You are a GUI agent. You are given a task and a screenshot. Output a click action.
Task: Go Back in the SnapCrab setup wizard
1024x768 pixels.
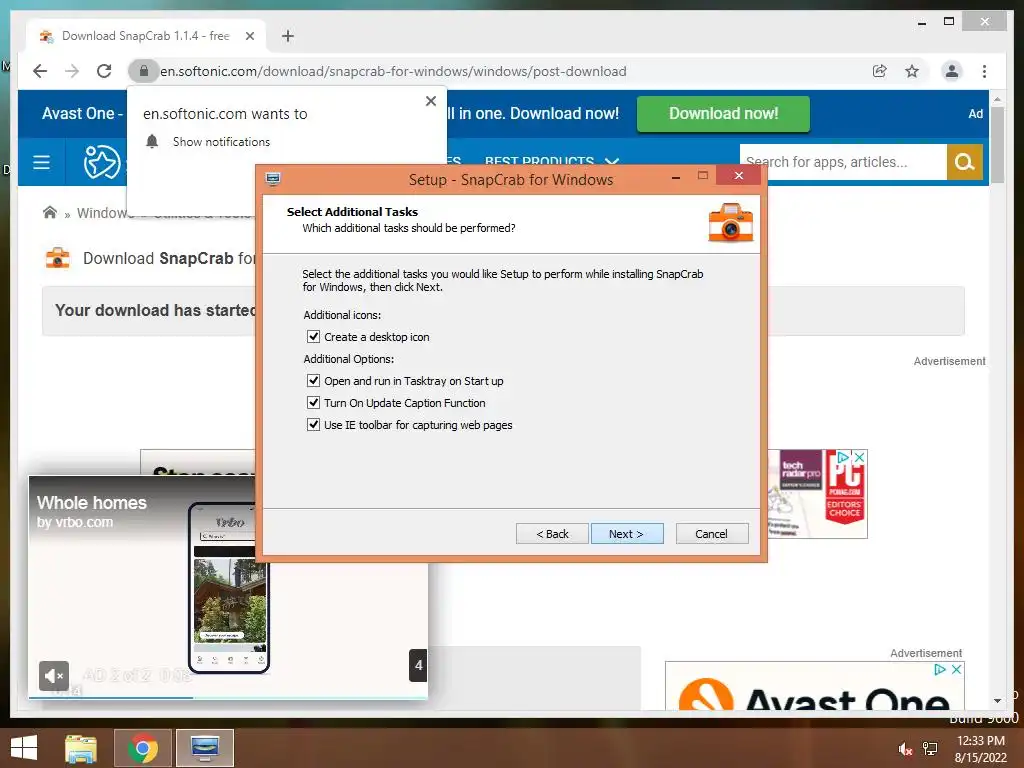(x=552, y=534)
